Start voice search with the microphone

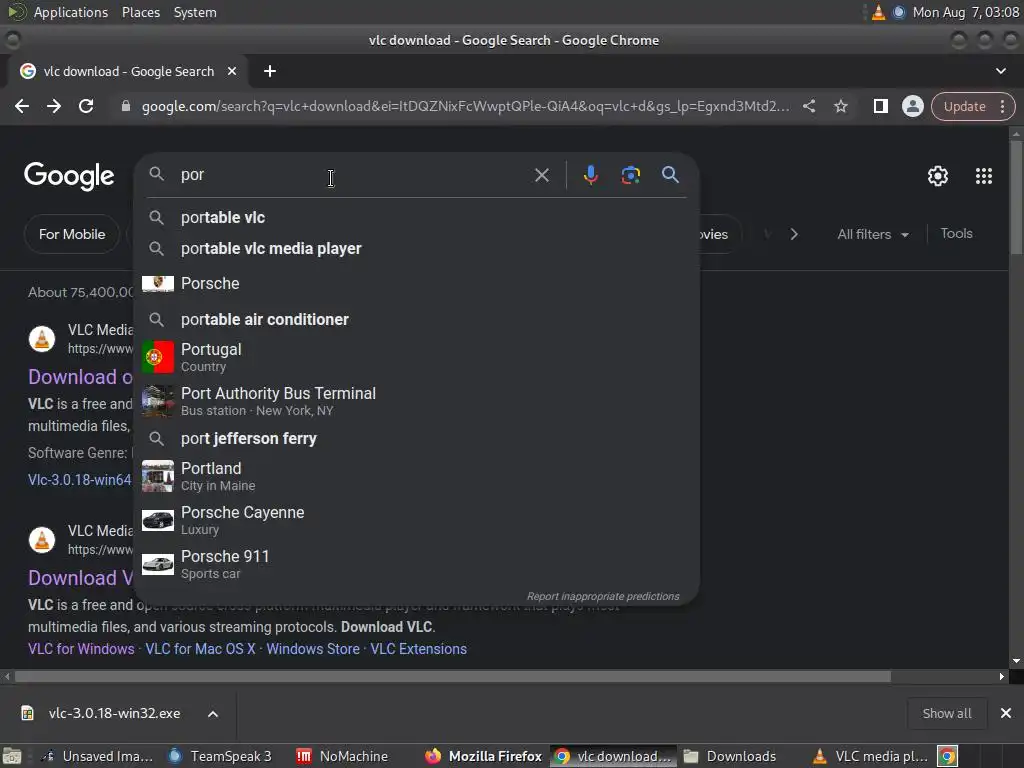coord(590,175)
